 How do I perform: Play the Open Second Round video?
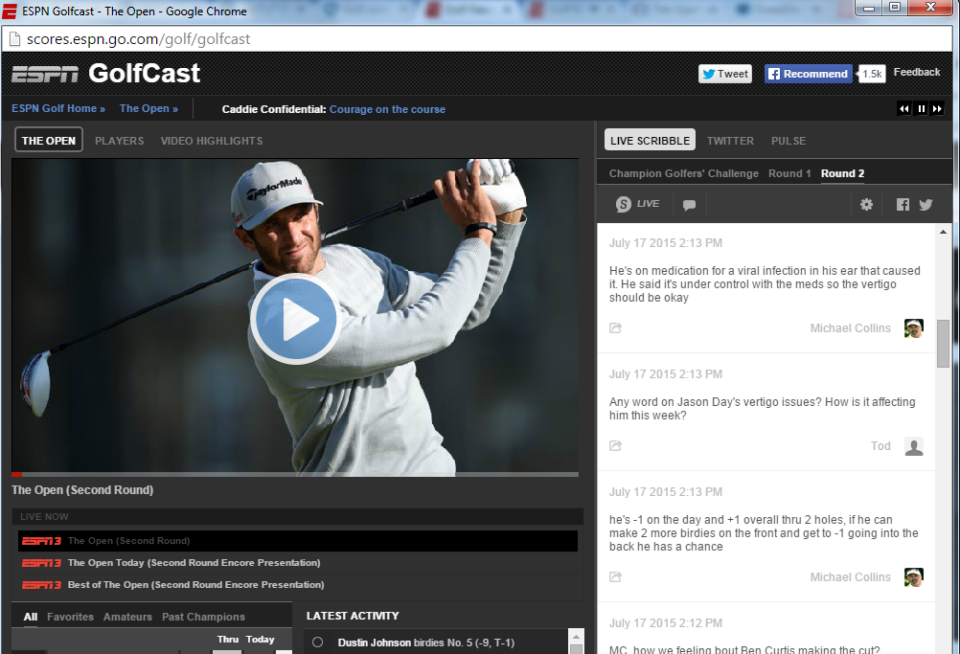[x=295, y=319]
